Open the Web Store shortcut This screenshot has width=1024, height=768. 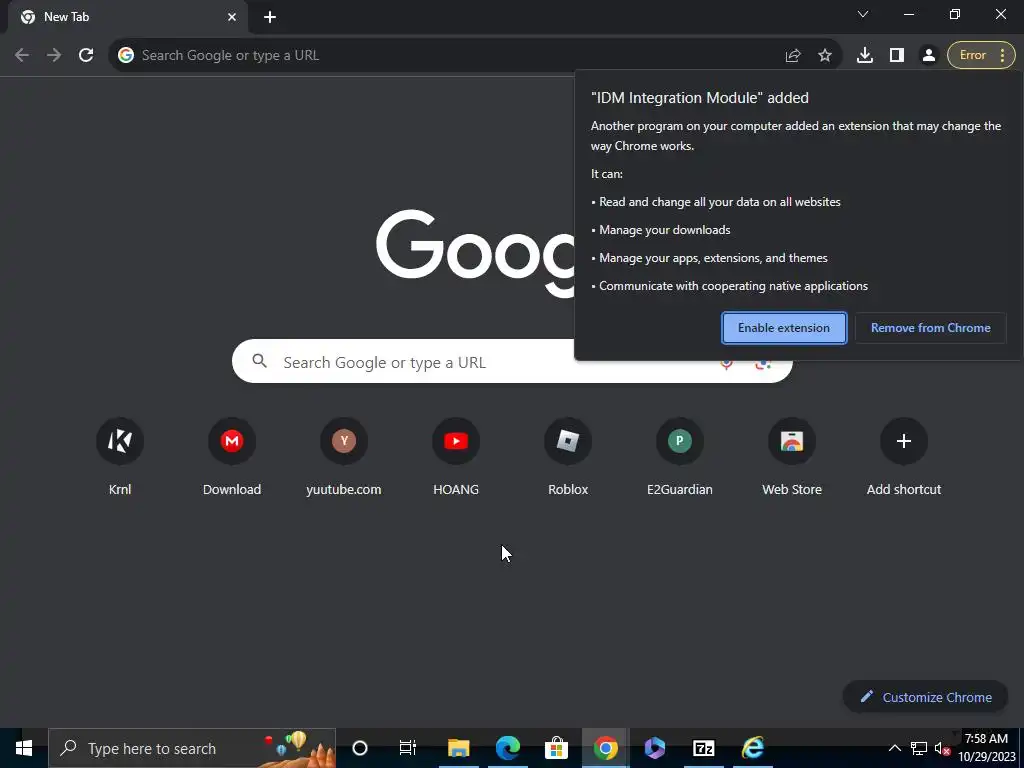click(792, 457)
